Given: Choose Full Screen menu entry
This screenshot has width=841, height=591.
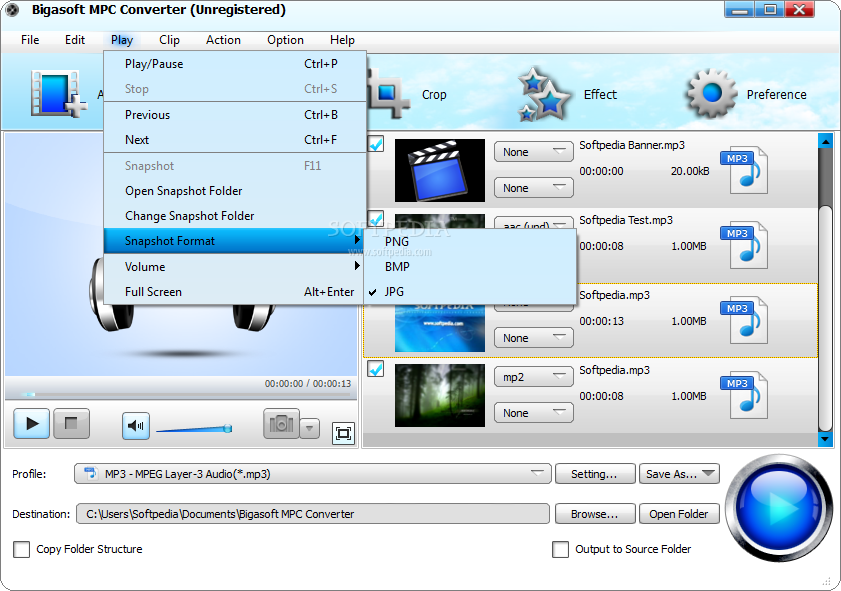Looking at the screenshot, I should click(235, 292).
